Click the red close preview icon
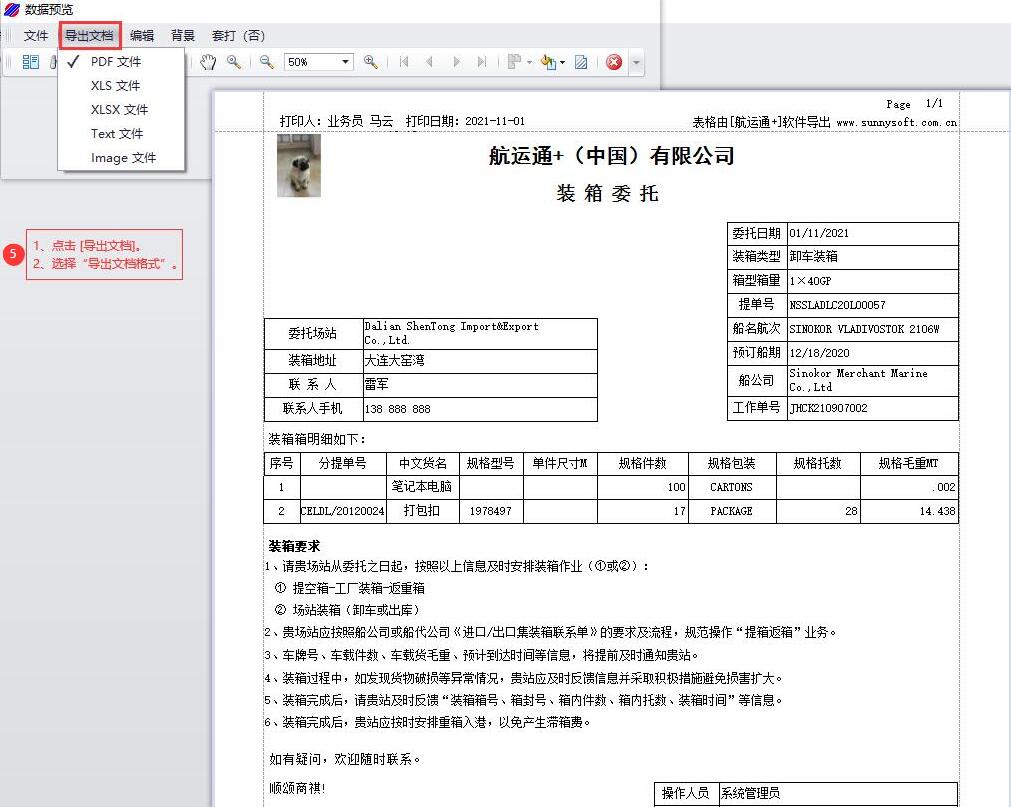Image resolution: width=1011 pixels, height=807 pixels. 614,62
